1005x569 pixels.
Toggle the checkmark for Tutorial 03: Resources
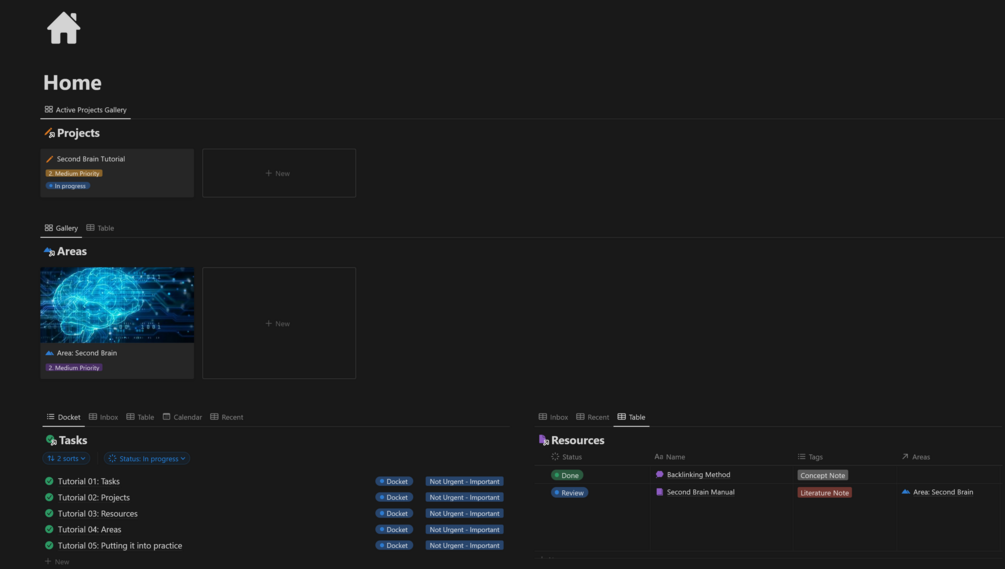click(x=49, y=513)
